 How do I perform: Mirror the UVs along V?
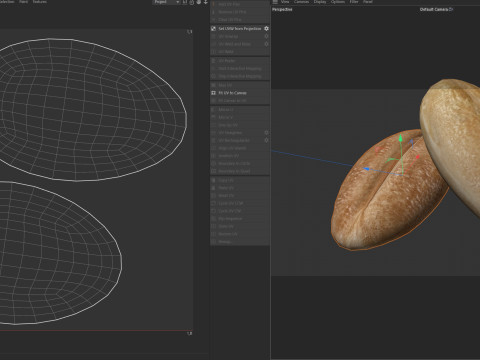pos(226,117)
